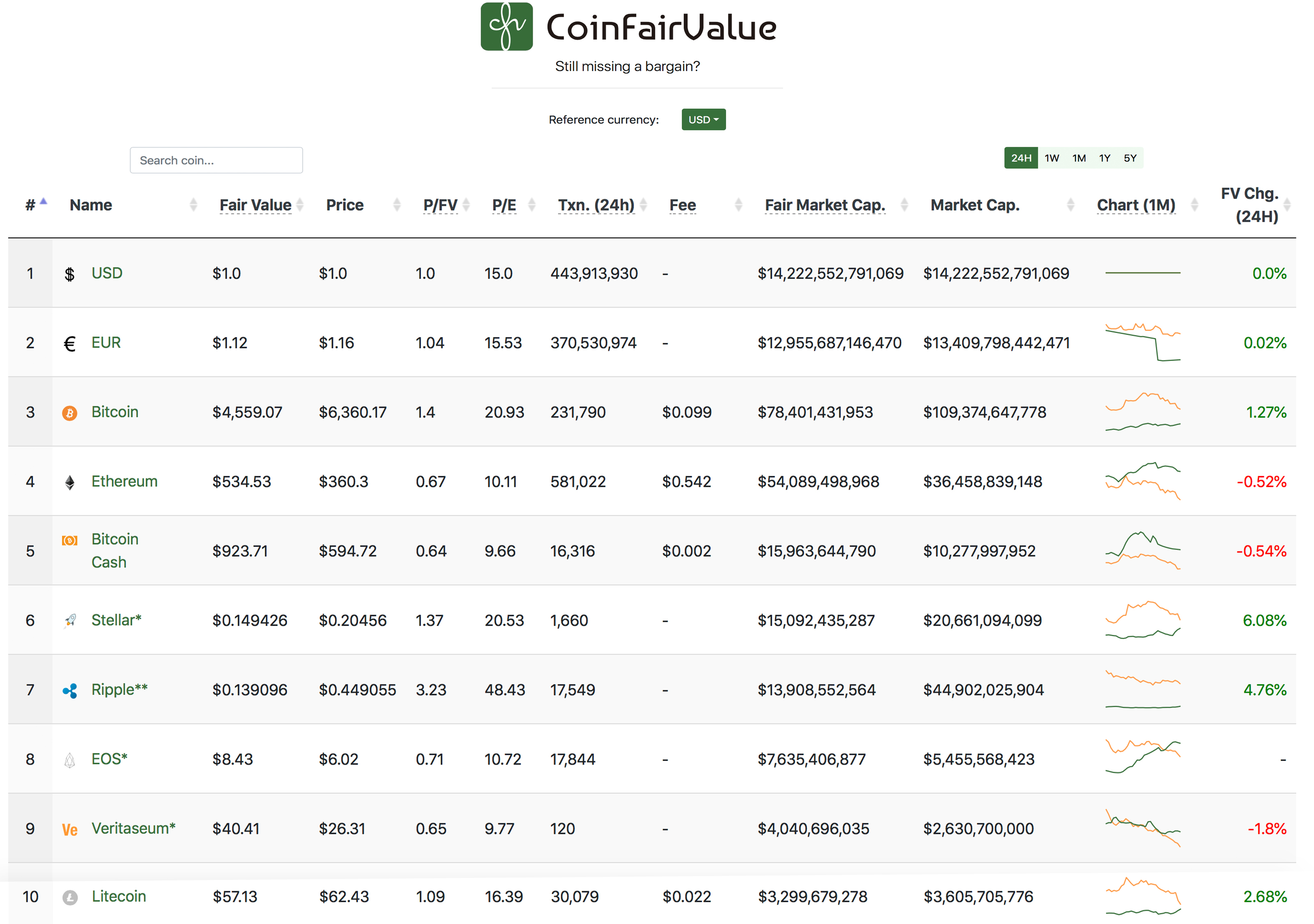This screenshot has height=924, width=1314.
Task: Click the Stellar rocket icon
Action: tap(69, 621)
